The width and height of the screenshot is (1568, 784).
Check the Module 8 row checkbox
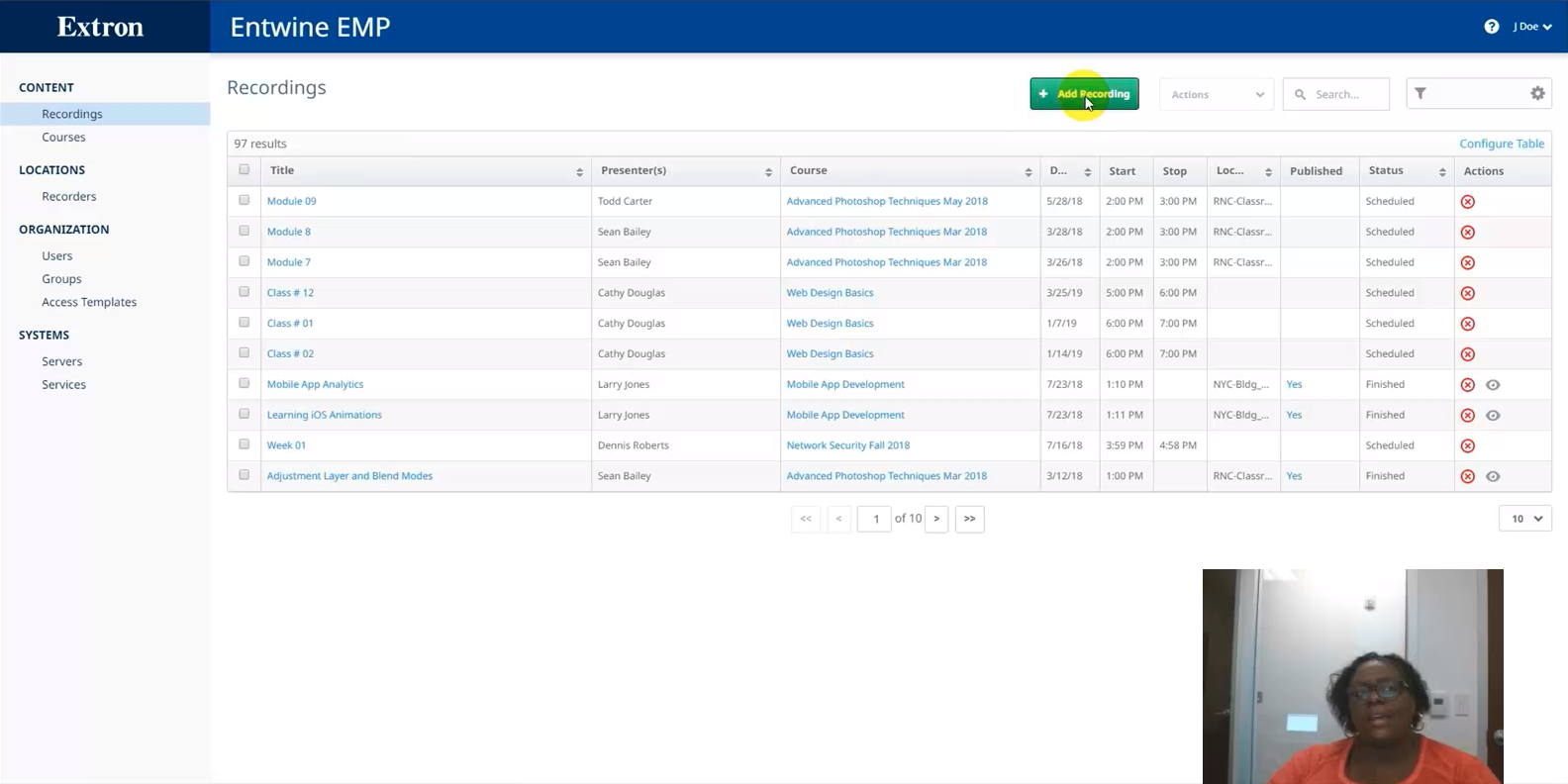244,231
